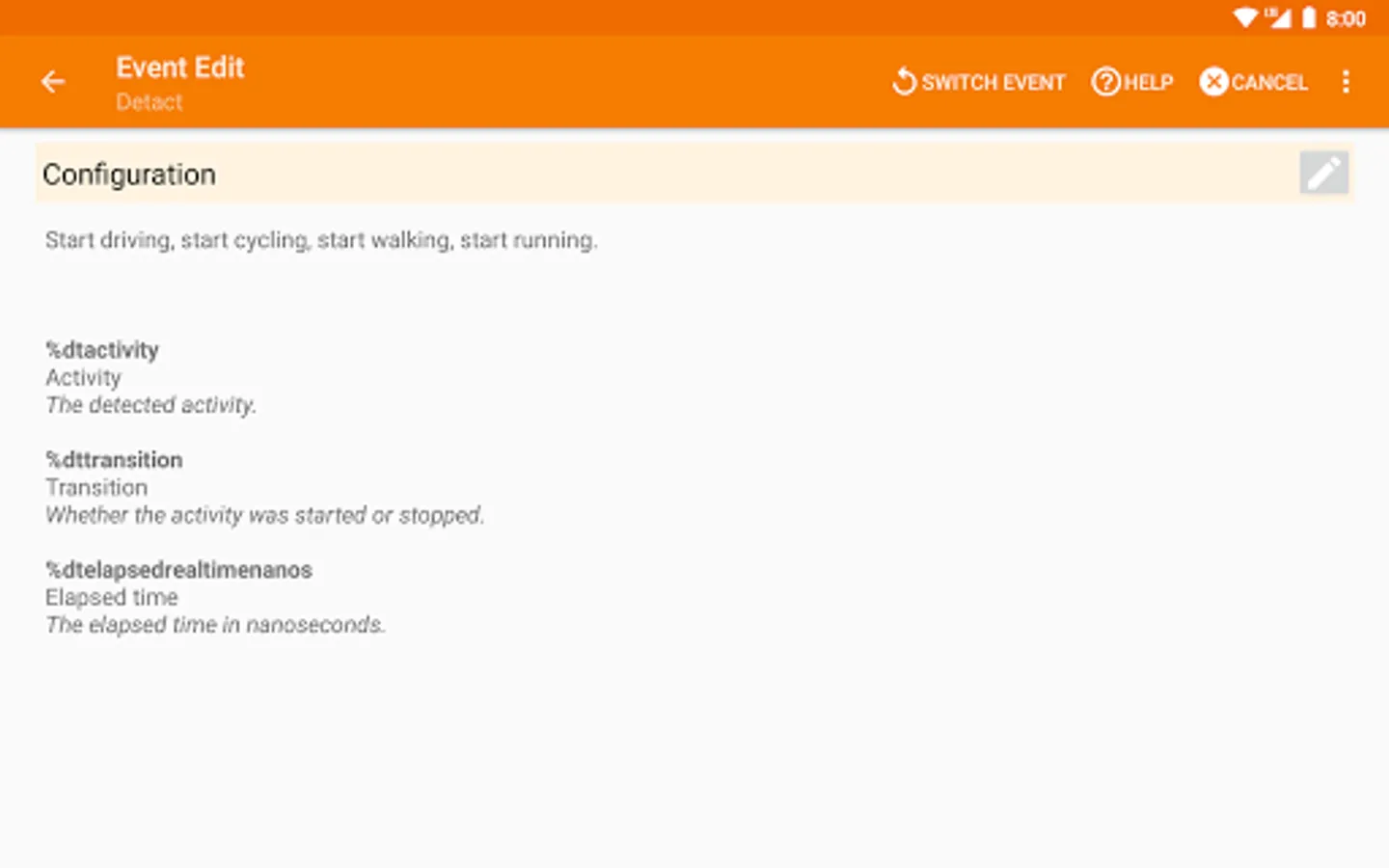Select the %dtactivity variable name

[102, 350]
